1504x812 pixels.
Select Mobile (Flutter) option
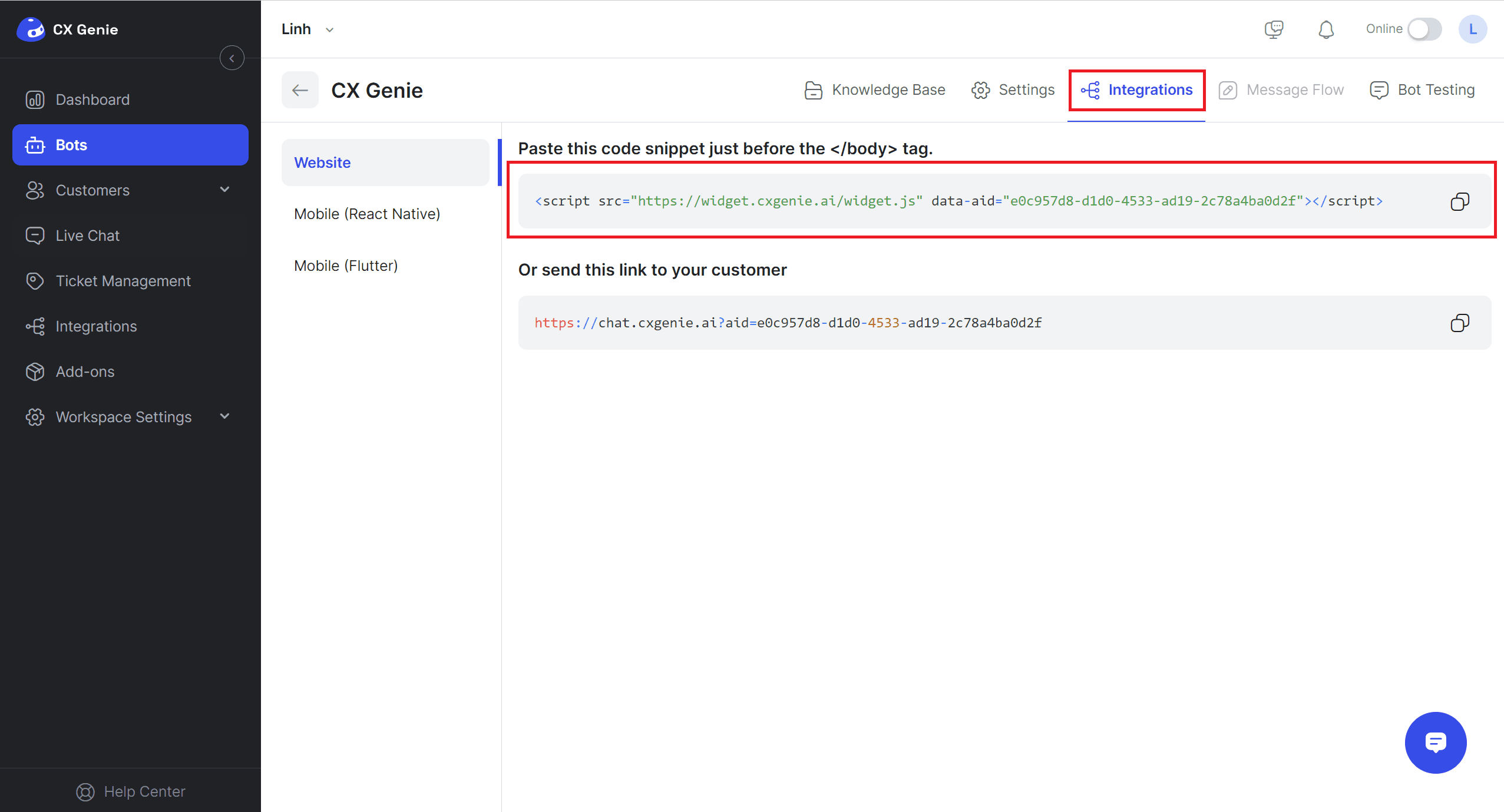385,266
